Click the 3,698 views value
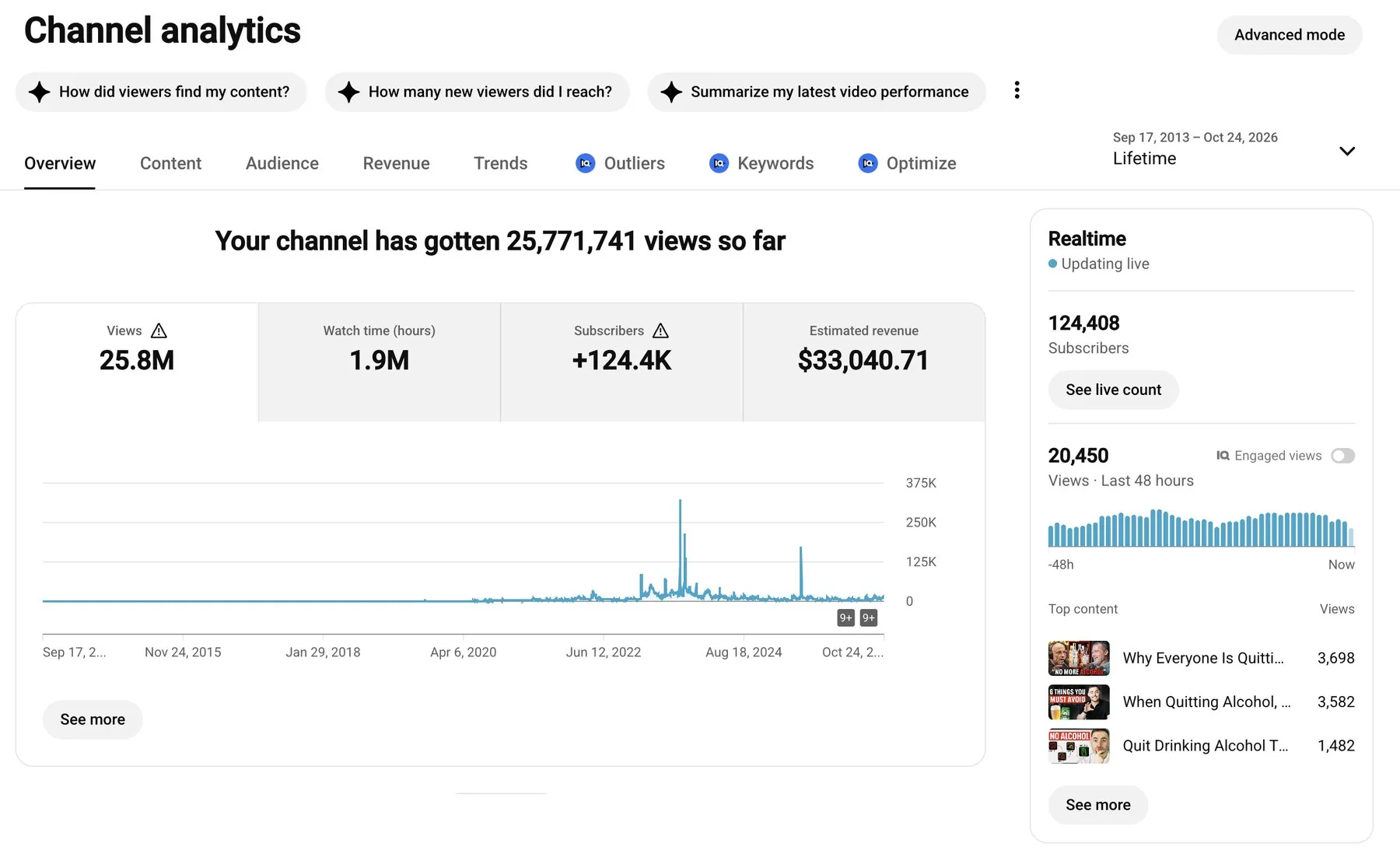Viewport: 1400px width, 850px height. click(1335, 658)
